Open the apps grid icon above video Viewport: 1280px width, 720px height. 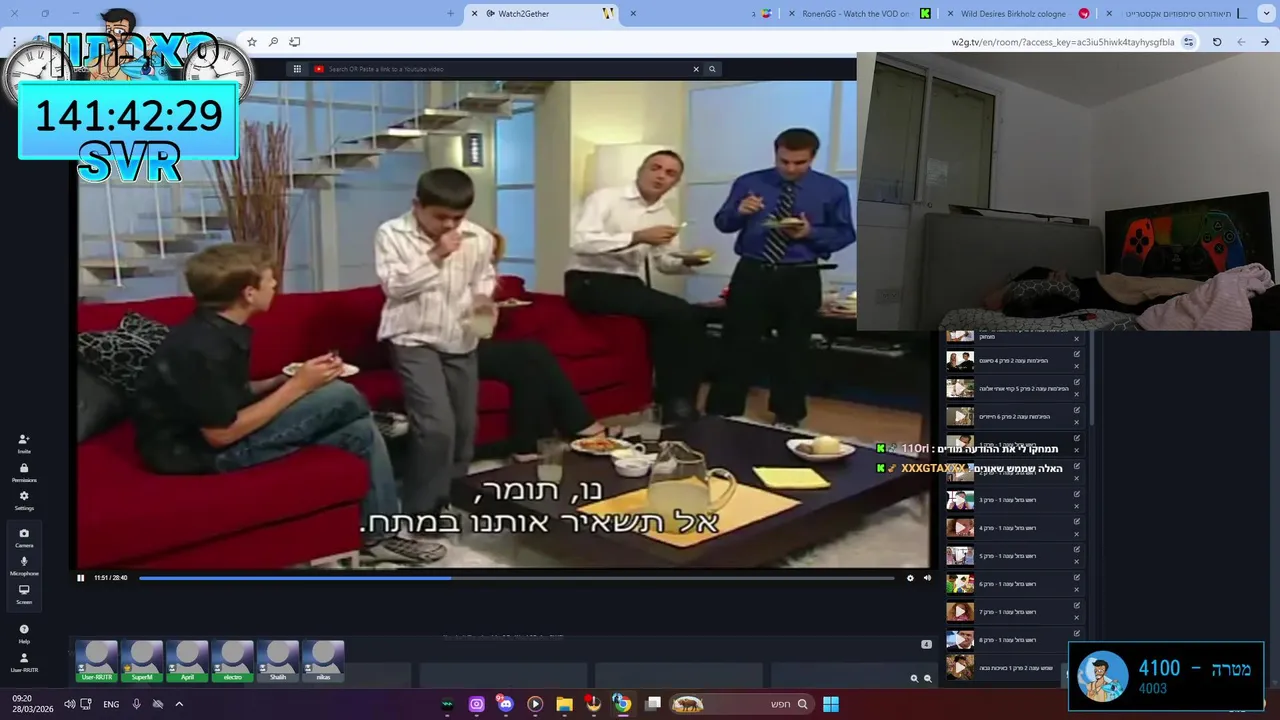tap(297, 69)
